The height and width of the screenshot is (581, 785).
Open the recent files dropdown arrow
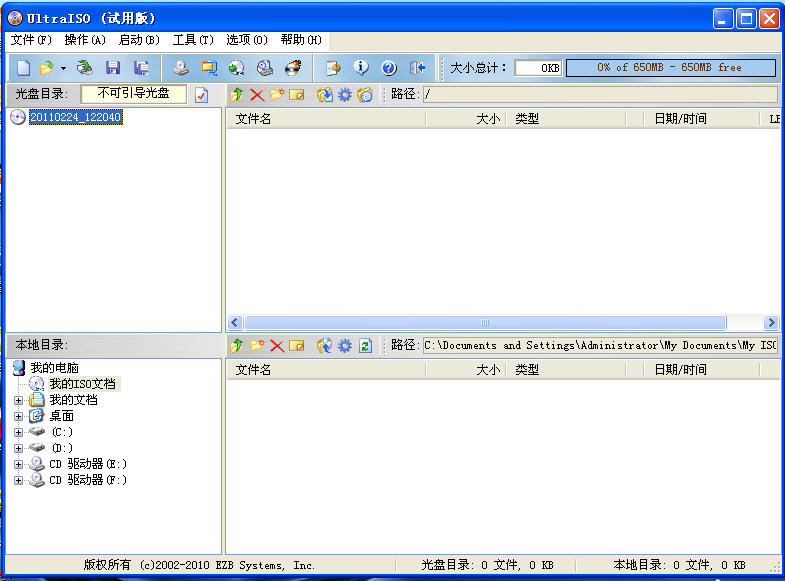pyautogui.click(x=63, y=68)
